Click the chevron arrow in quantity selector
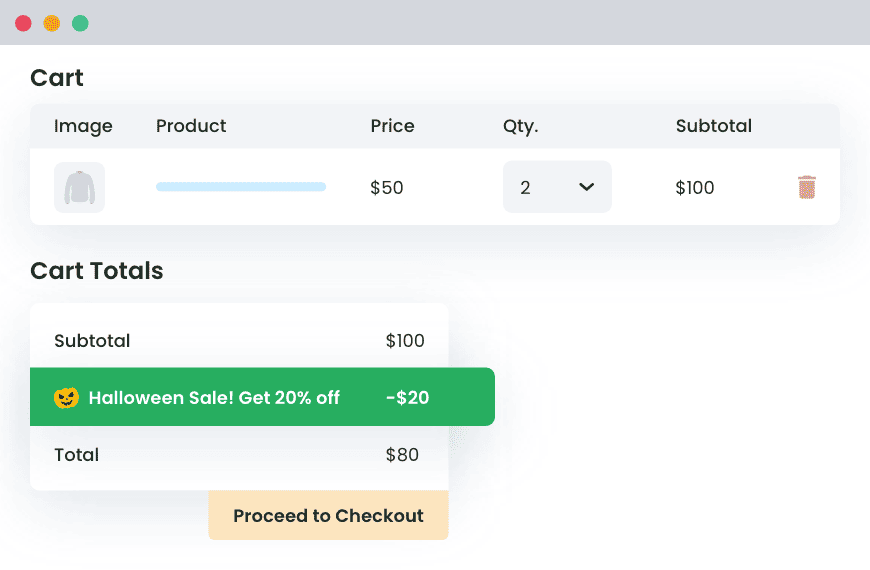870x570 pixels. [587, 187]
